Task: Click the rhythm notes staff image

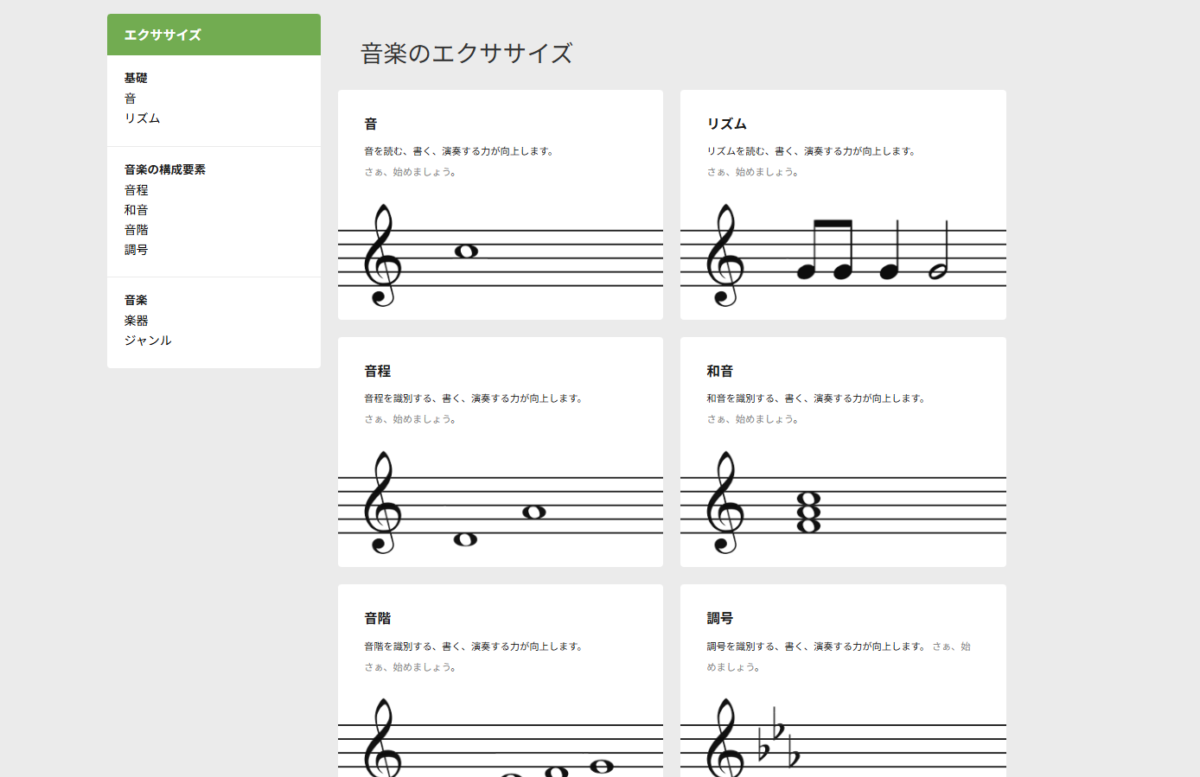Action: 843,255
